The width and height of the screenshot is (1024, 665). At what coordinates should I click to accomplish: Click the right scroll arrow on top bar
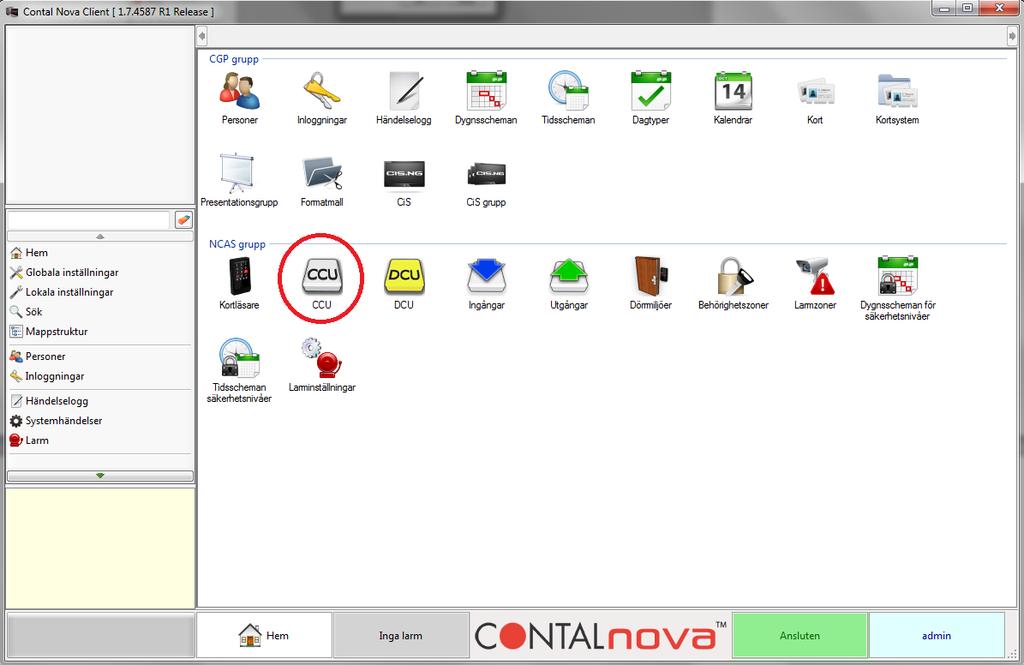(1012, 36)
